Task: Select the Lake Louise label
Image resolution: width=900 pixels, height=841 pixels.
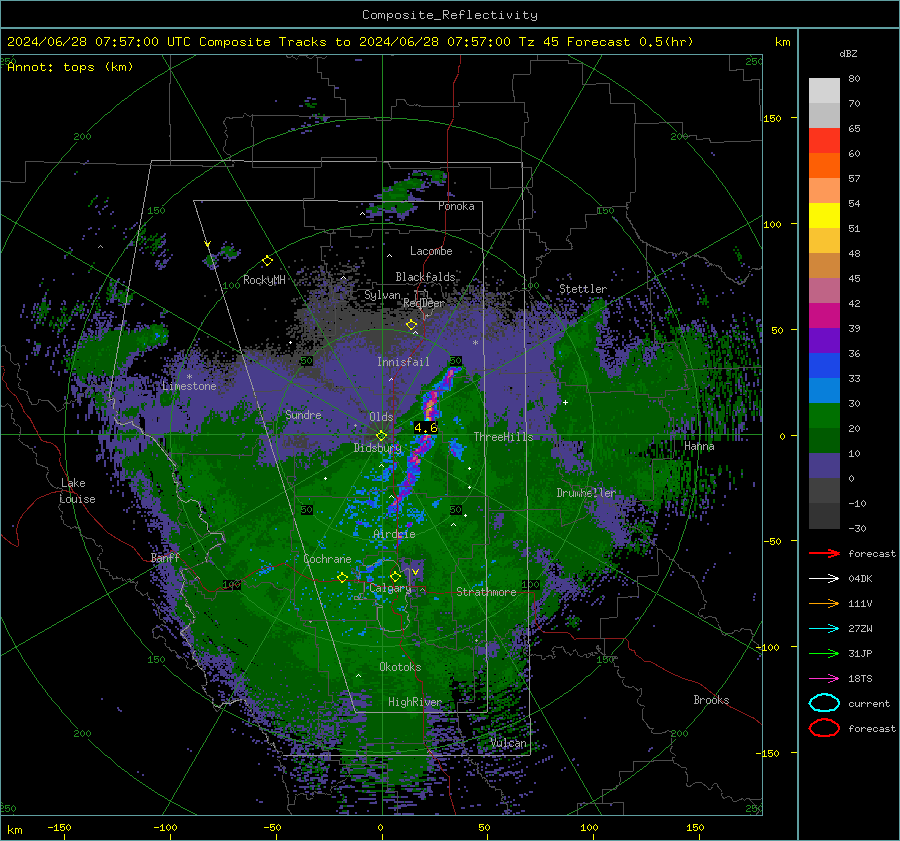Action: [x=78, y=491]
